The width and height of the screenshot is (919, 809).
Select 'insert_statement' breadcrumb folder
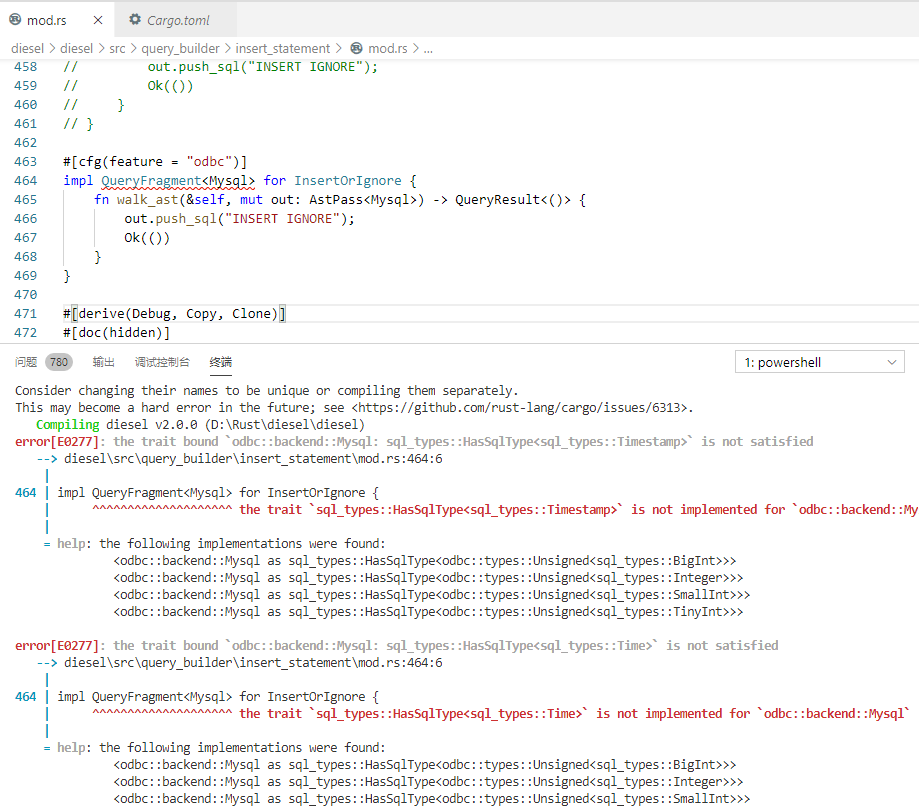click(283, 49)
